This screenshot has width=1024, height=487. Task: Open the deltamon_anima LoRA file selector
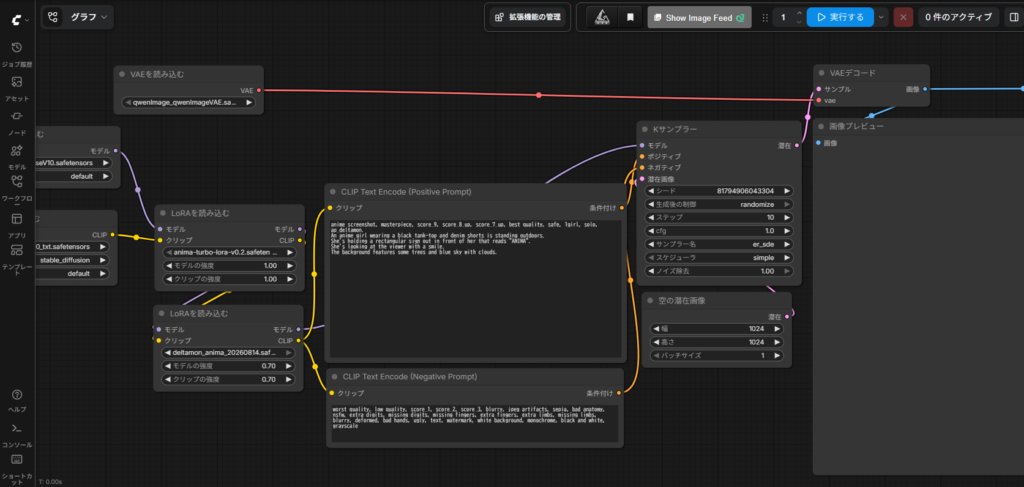(x=228, y=353)
